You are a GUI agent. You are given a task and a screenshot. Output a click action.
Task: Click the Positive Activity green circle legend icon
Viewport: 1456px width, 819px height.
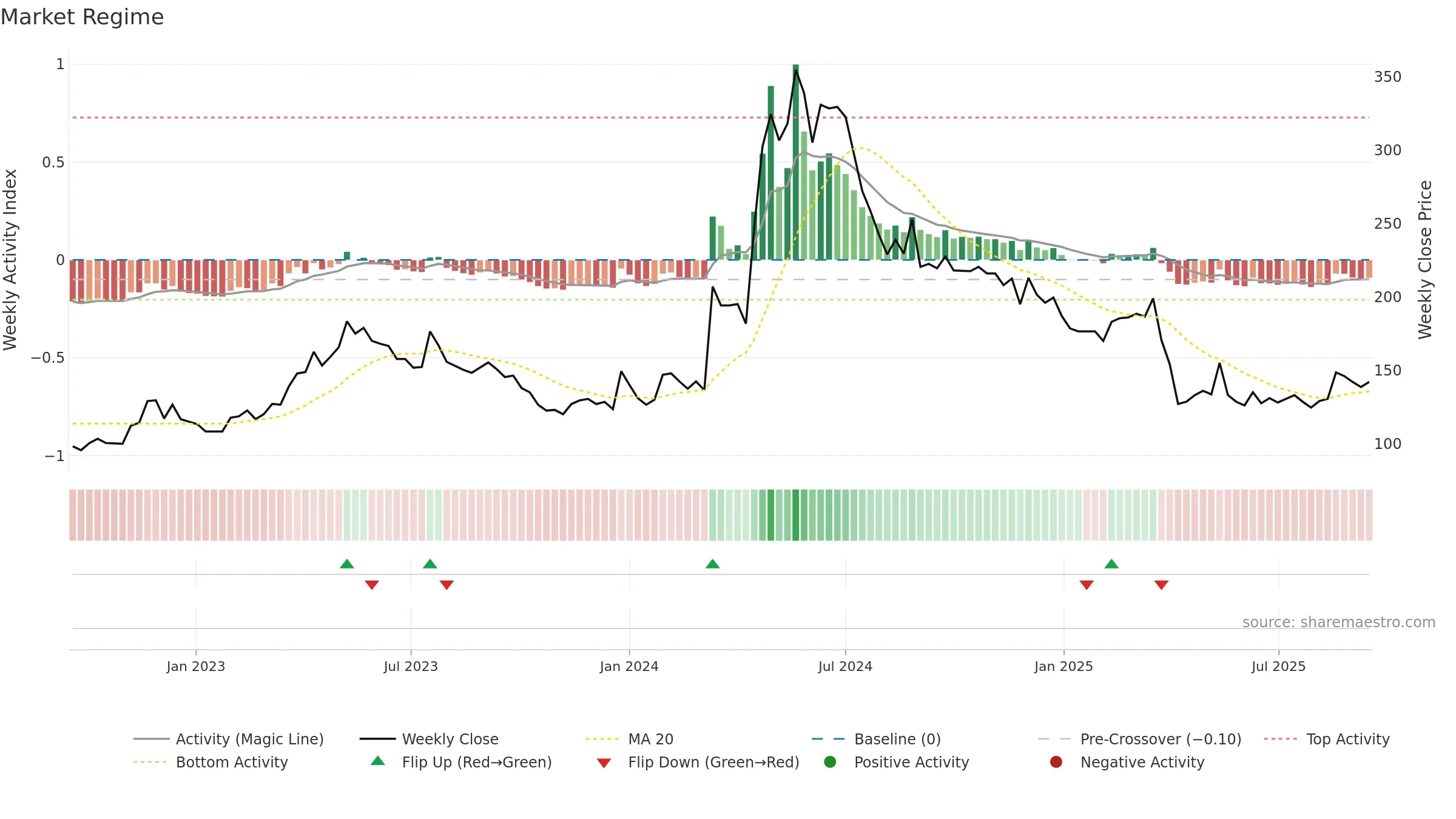831,761
